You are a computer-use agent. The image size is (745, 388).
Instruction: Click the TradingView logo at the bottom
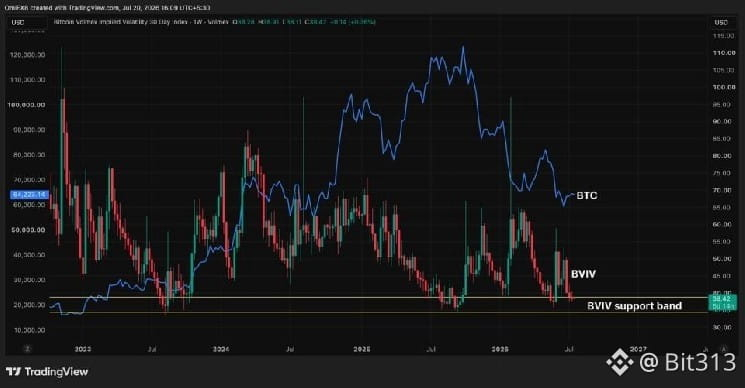point(47,371)
